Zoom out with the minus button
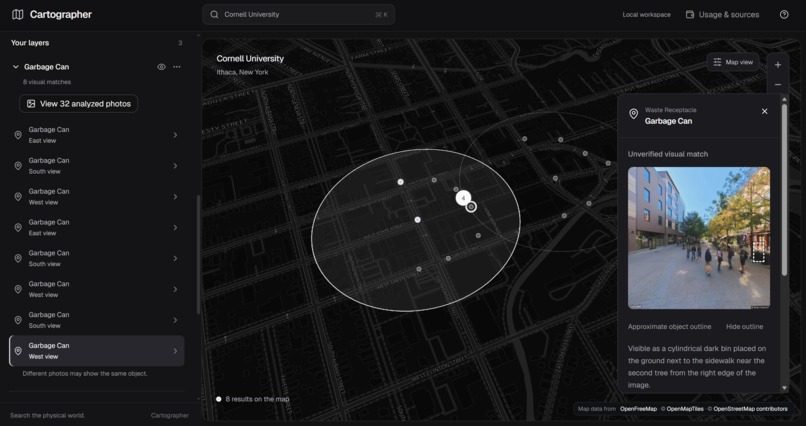 [x=778, y=84]
